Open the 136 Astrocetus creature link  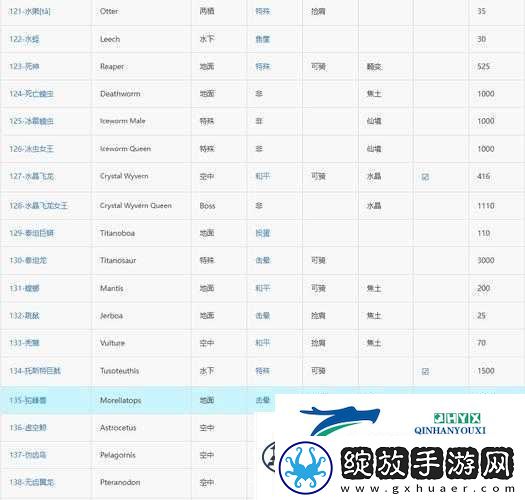(28, 428)
